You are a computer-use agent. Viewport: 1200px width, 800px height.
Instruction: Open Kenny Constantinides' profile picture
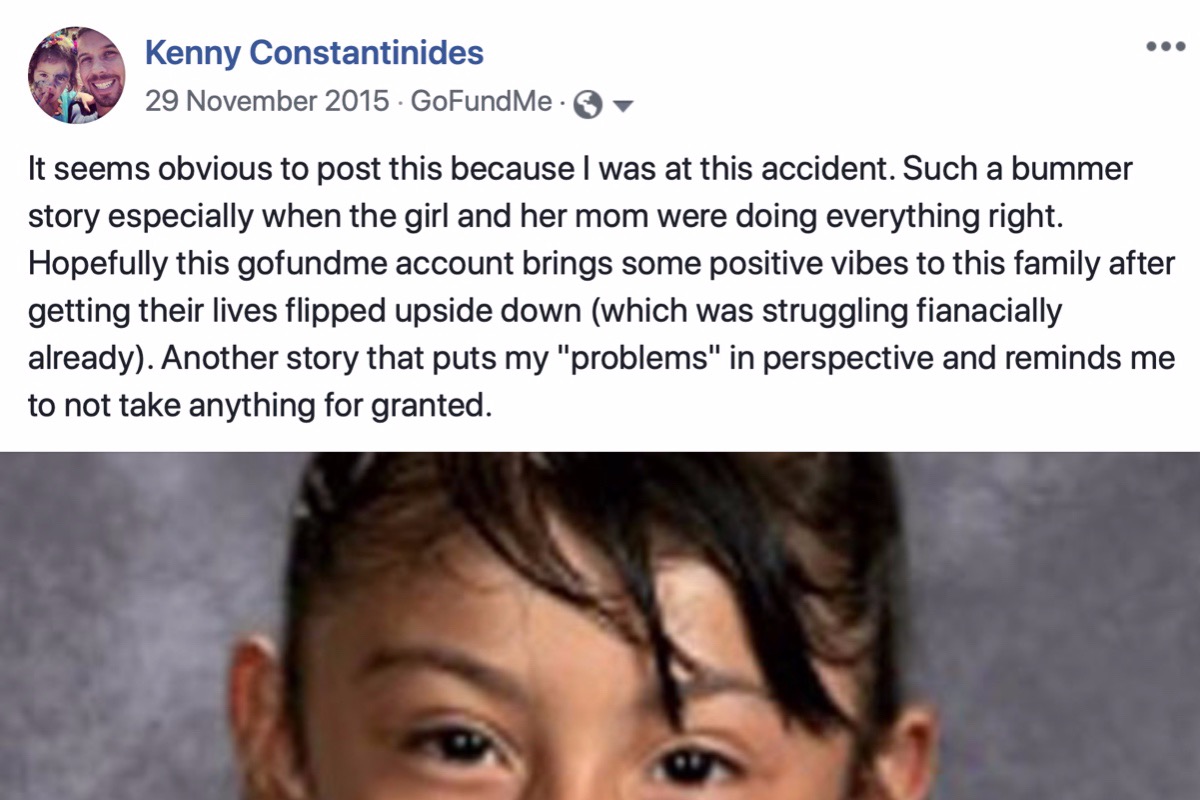point(77,75)
